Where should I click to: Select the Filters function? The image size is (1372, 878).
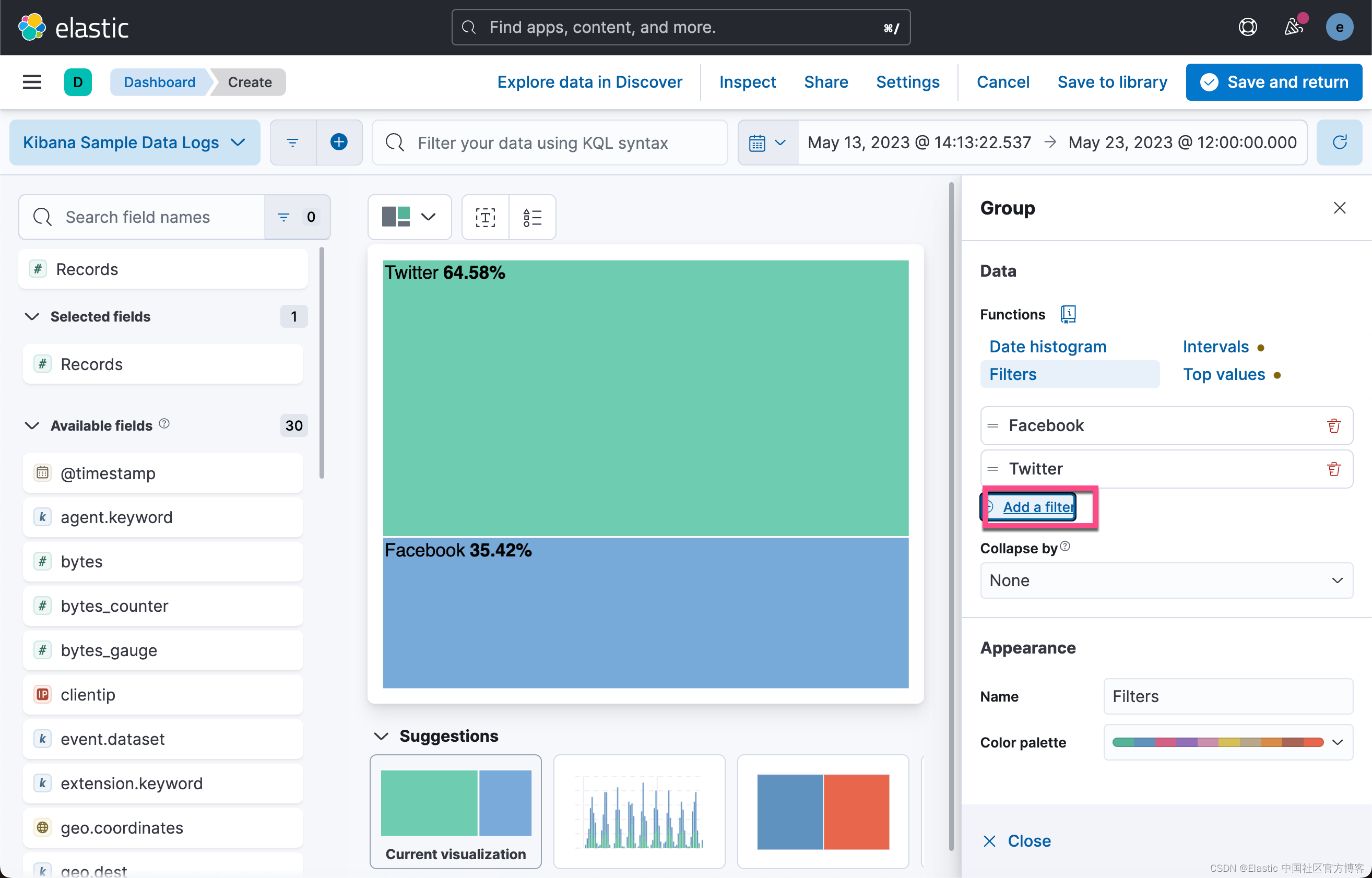1070,374
